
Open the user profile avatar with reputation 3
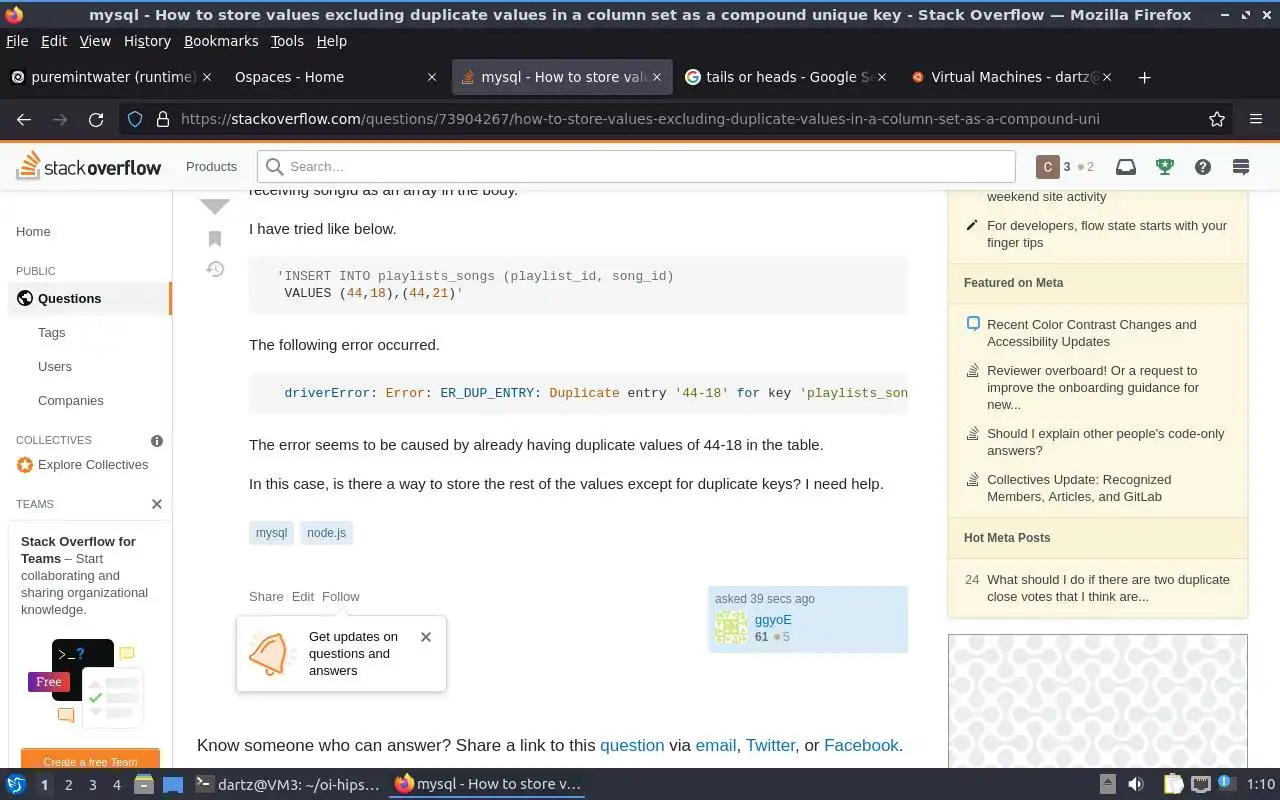1047,167
